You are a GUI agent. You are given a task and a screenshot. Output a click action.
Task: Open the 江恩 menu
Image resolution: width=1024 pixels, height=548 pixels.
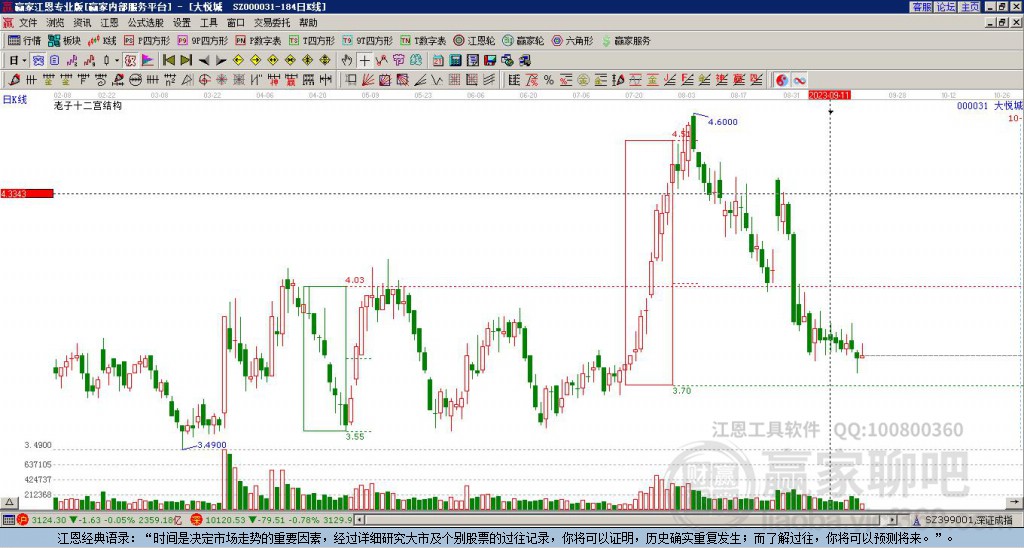[109, 23]
